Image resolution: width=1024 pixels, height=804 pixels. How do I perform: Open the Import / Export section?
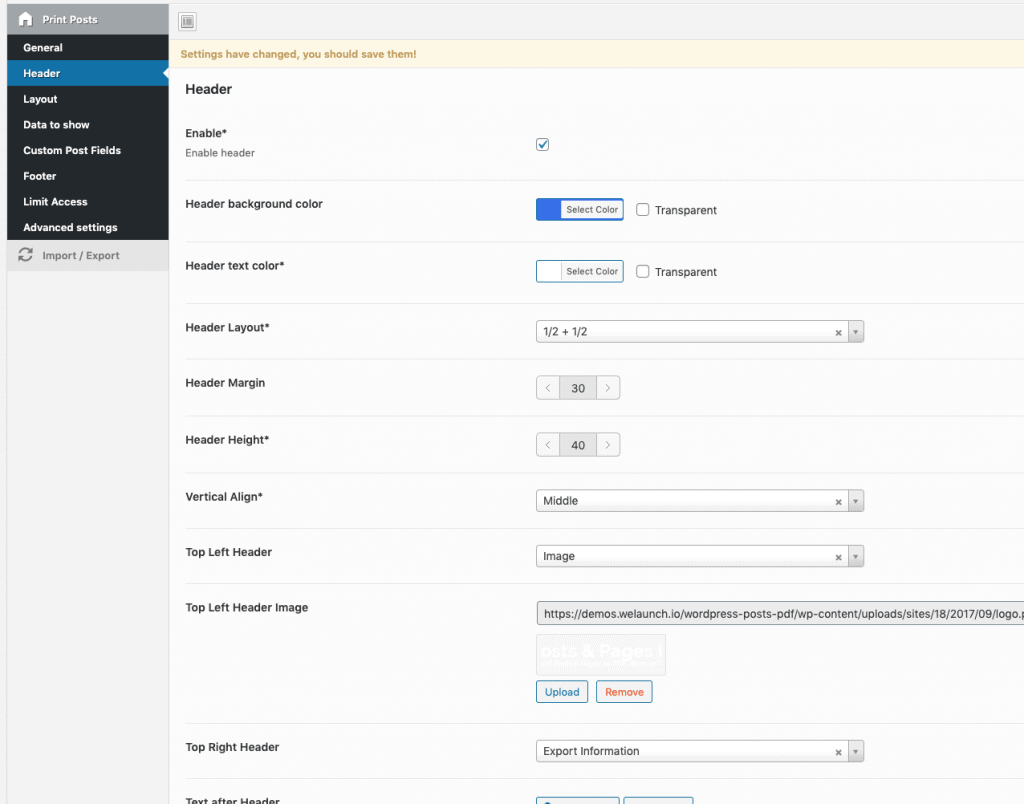(x=88, y=255)
